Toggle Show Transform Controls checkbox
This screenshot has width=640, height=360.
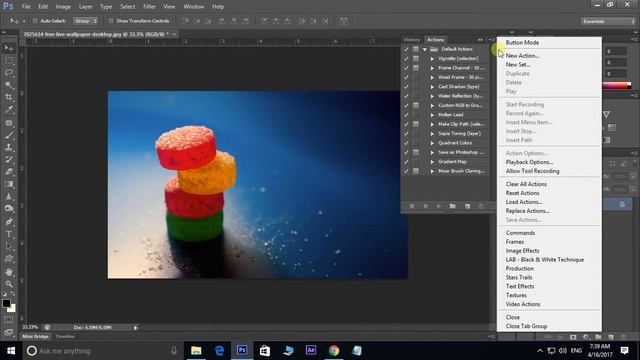(x=111, y=21)
